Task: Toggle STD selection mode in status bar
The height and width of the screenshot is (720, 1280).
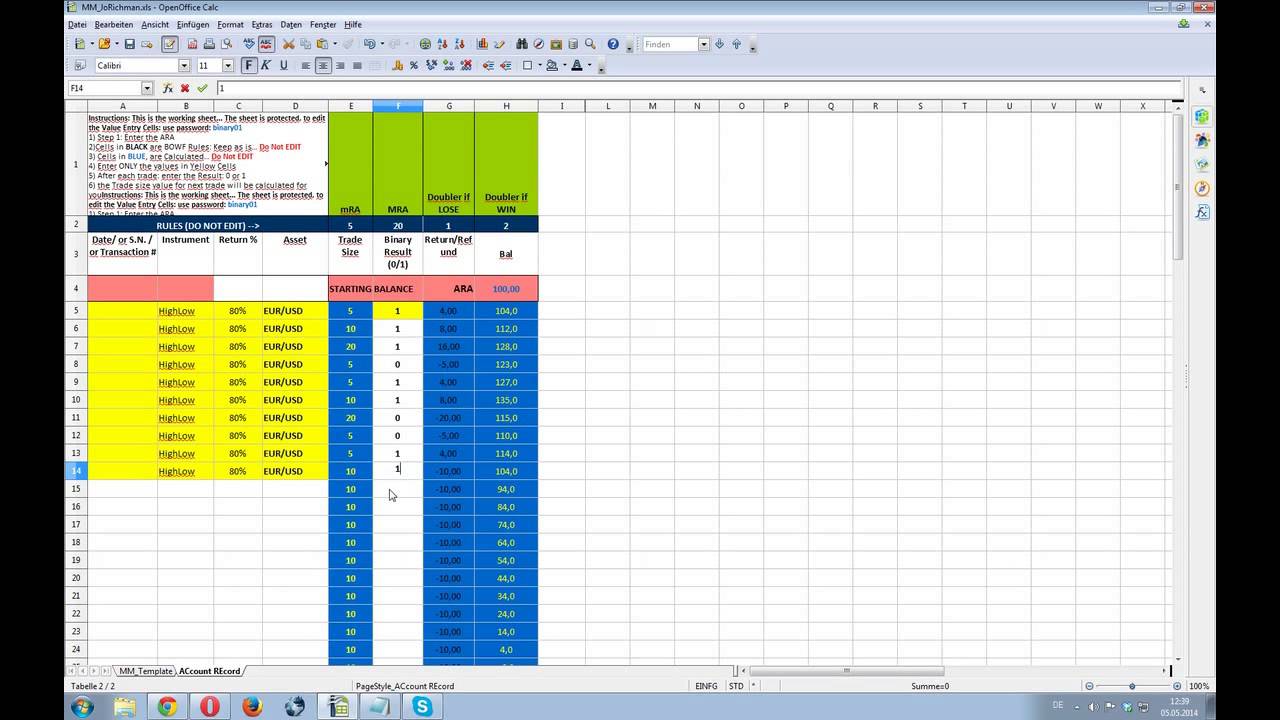Action: (x=736, y=686)
